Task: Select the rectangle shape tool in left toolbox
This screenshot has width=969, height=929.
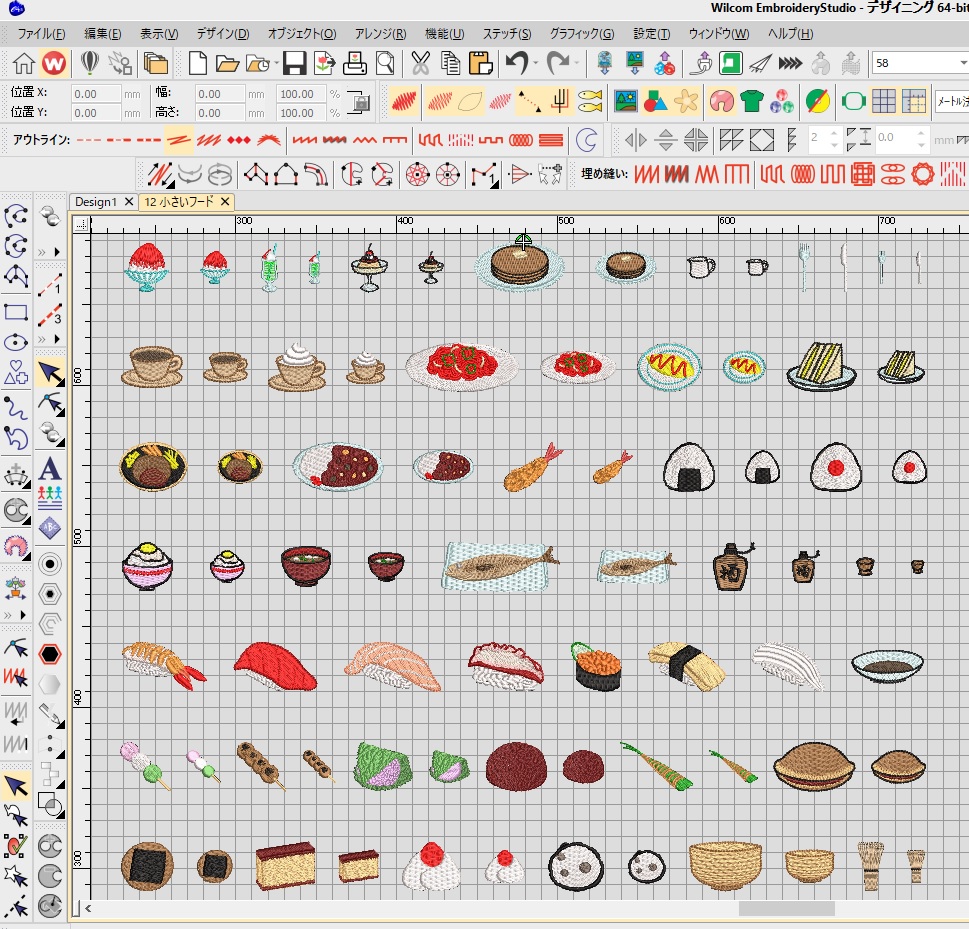Action: (16, 312)
